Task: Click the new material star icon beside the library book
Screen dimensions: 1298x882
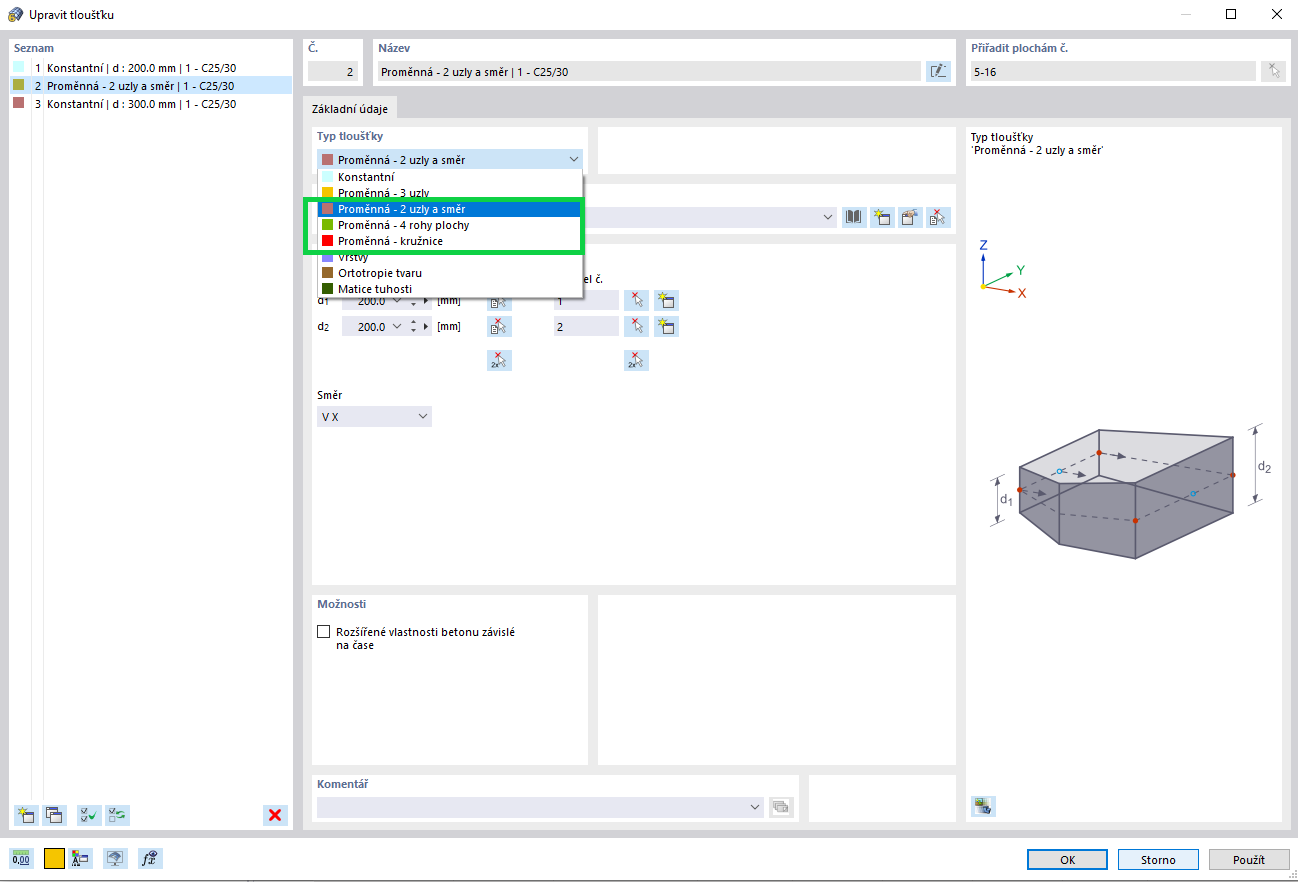Action: click(x=882, y=217)
